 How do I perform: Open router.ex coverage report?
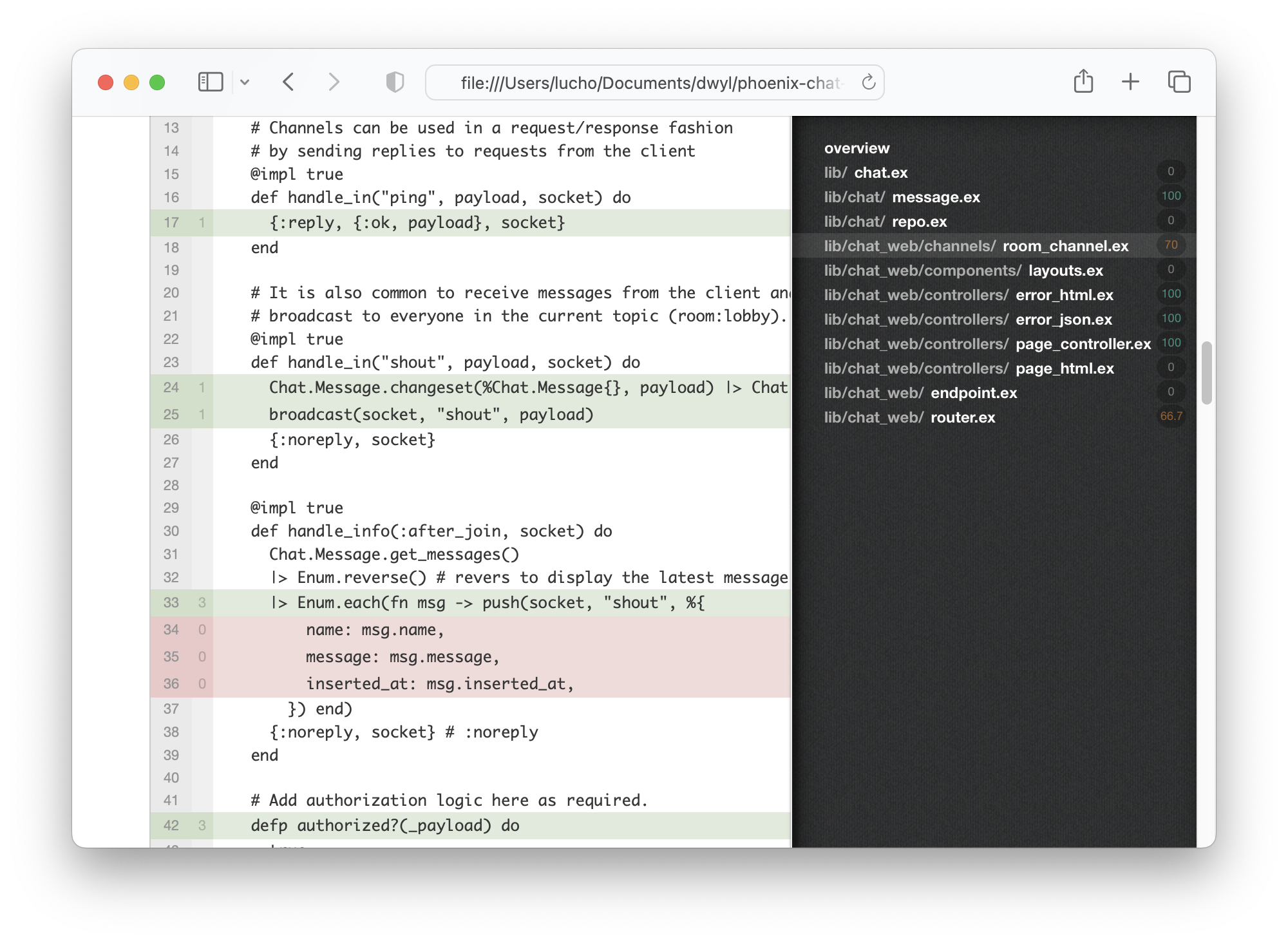[x=962, y=417]
